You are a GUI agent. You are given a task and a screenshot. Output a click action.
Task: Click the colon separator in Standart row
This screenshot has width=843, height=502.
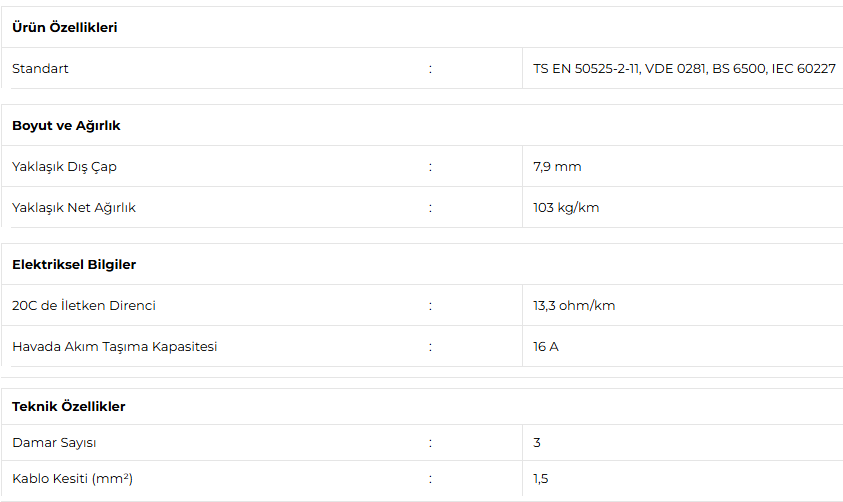[430, 69]
